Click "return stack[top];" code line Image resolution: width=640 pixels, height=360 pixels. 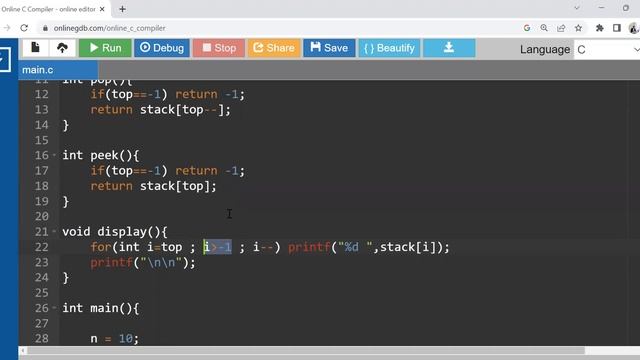tap(153, 186)
